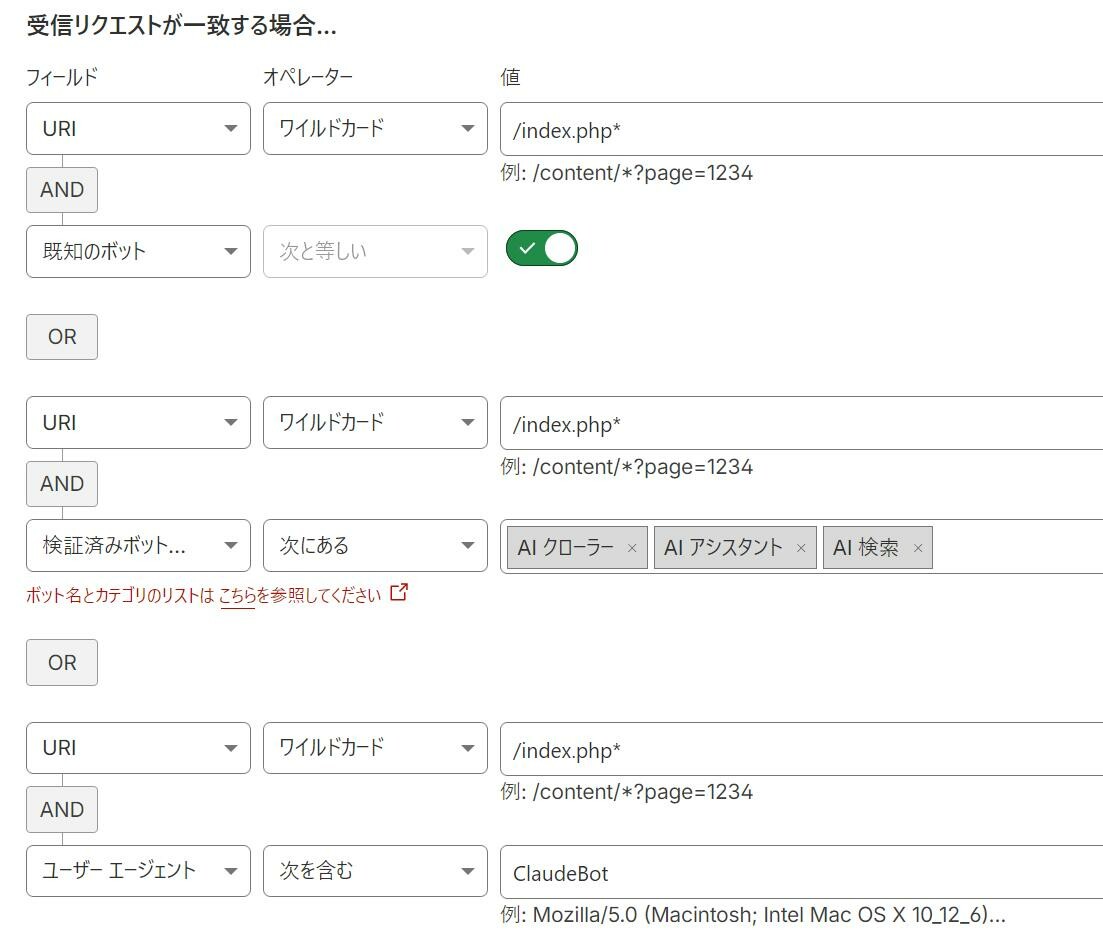
Task: Click the AND button above ユーザー エージェント
Action: 62,810
